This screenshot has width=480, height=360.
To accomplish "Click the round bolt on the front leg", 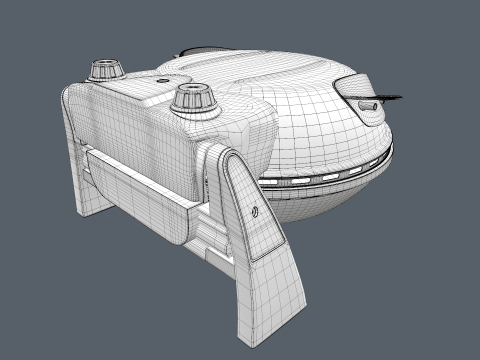I will [254, 212].
